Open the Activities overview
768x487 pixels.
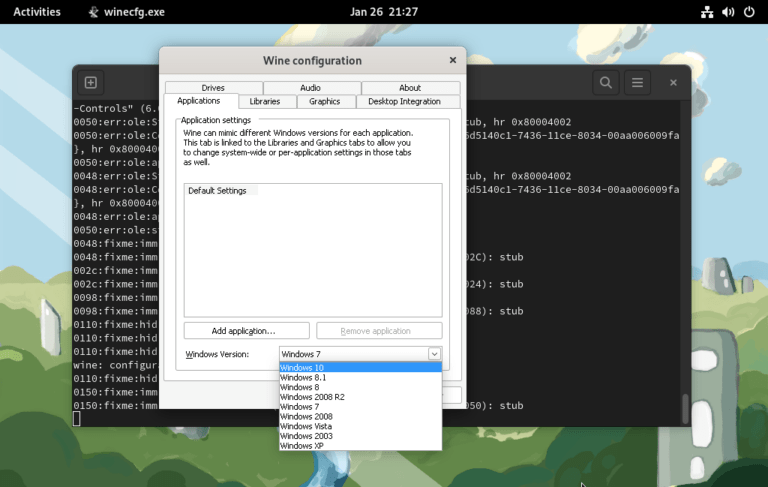click(37, 12)
